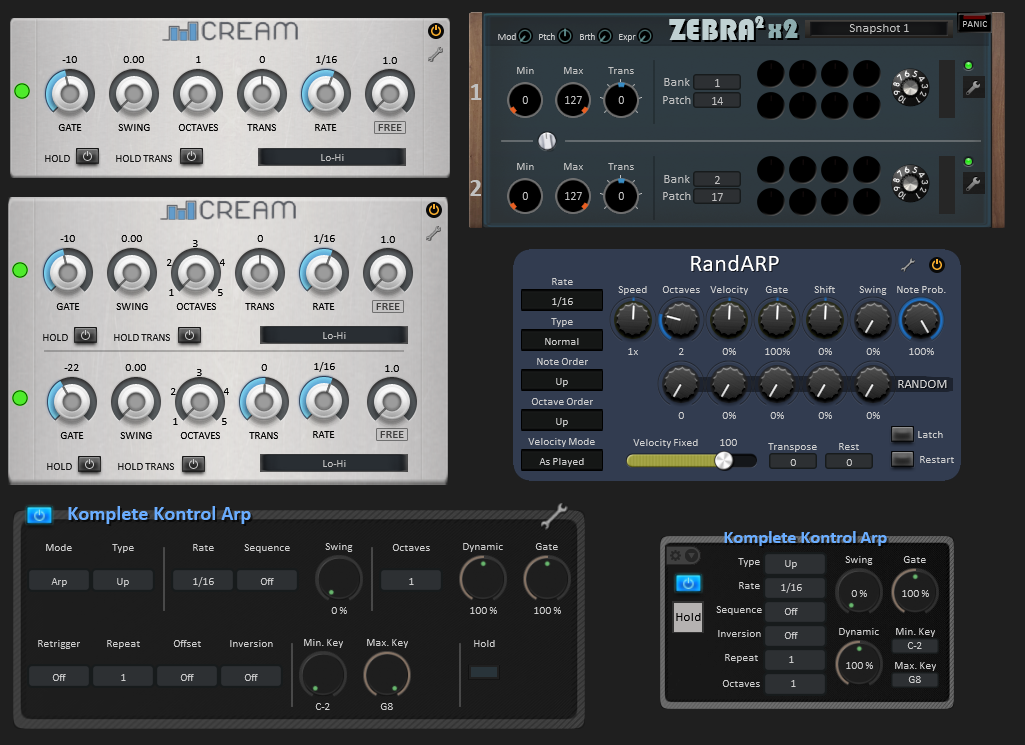Click Octaves value field in large Komplete Arp

pos(411,581)
